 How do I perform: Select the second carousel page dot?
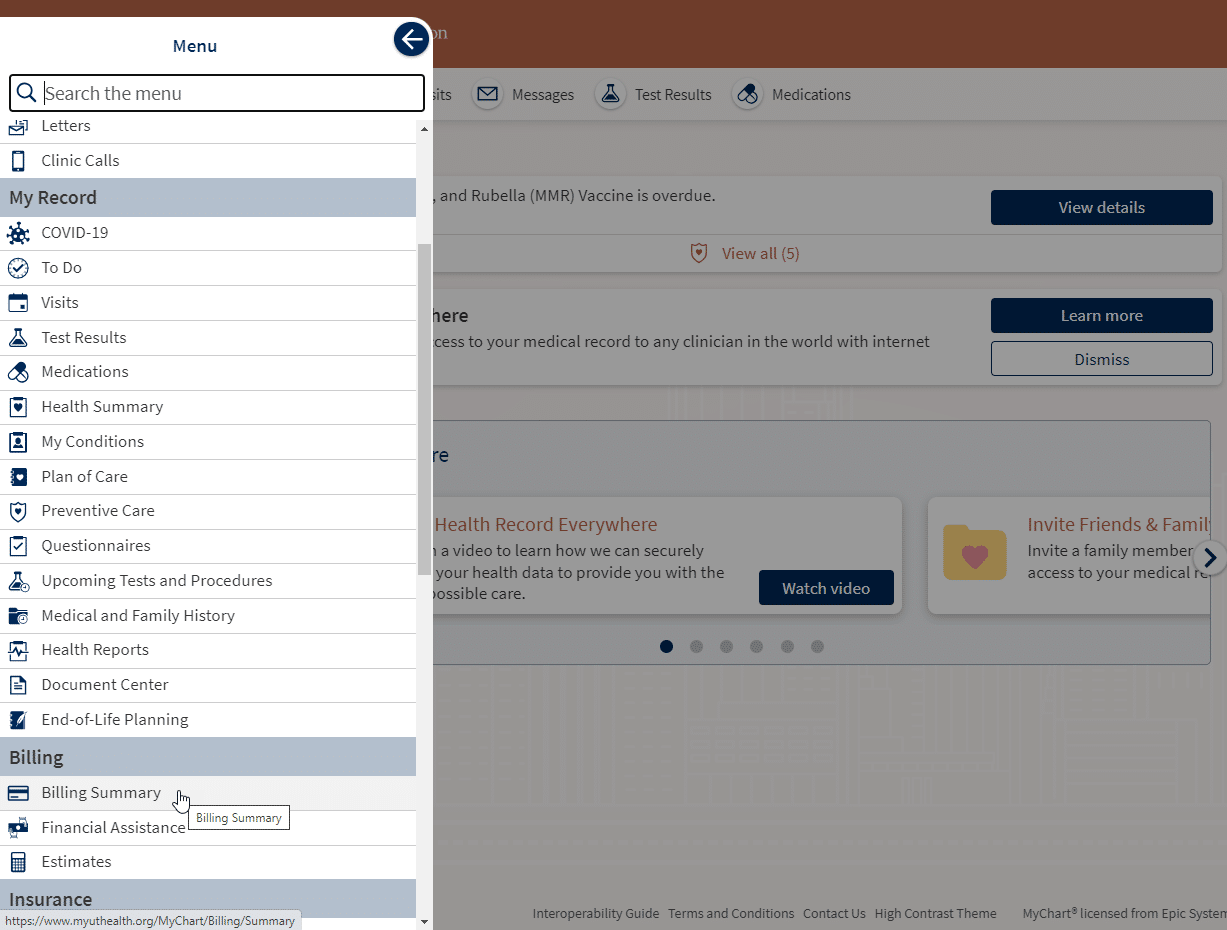(x=696, y=647)
